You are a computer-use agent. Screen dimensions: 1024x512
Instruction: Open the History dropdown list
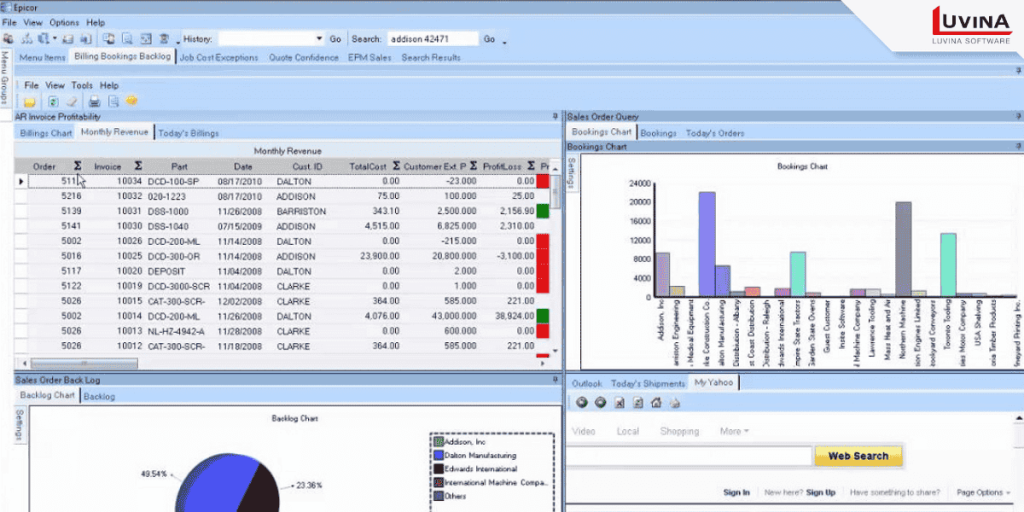point(319,39)
